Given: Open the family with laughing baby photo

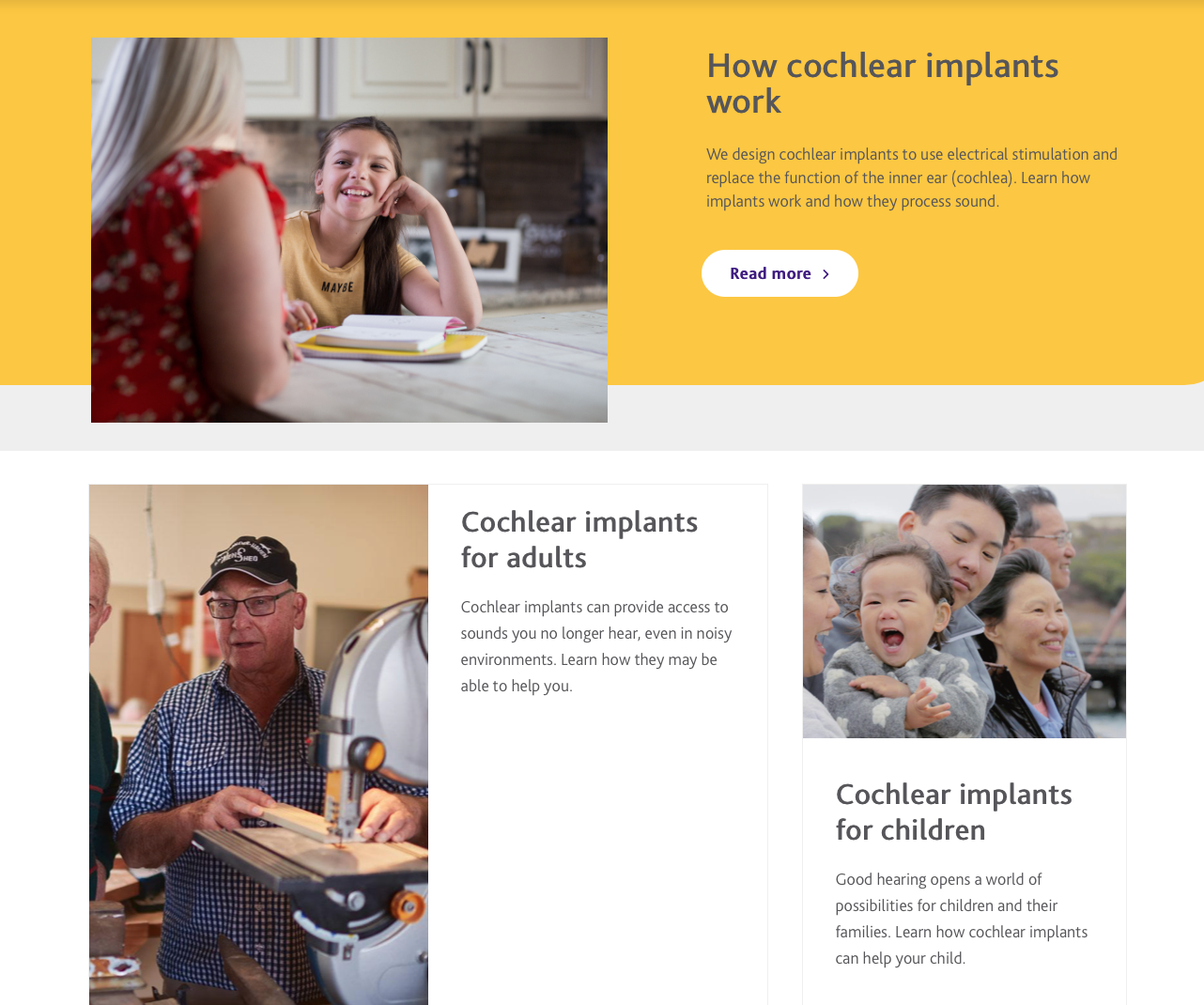Looking at the screenshot, I should coord(965,611).
